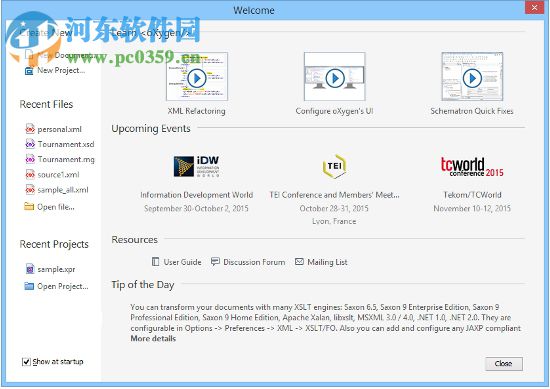This screenshot has height=389, width=550.
Task: Open the Discussion Forum resource
Action: coord(254,262)
